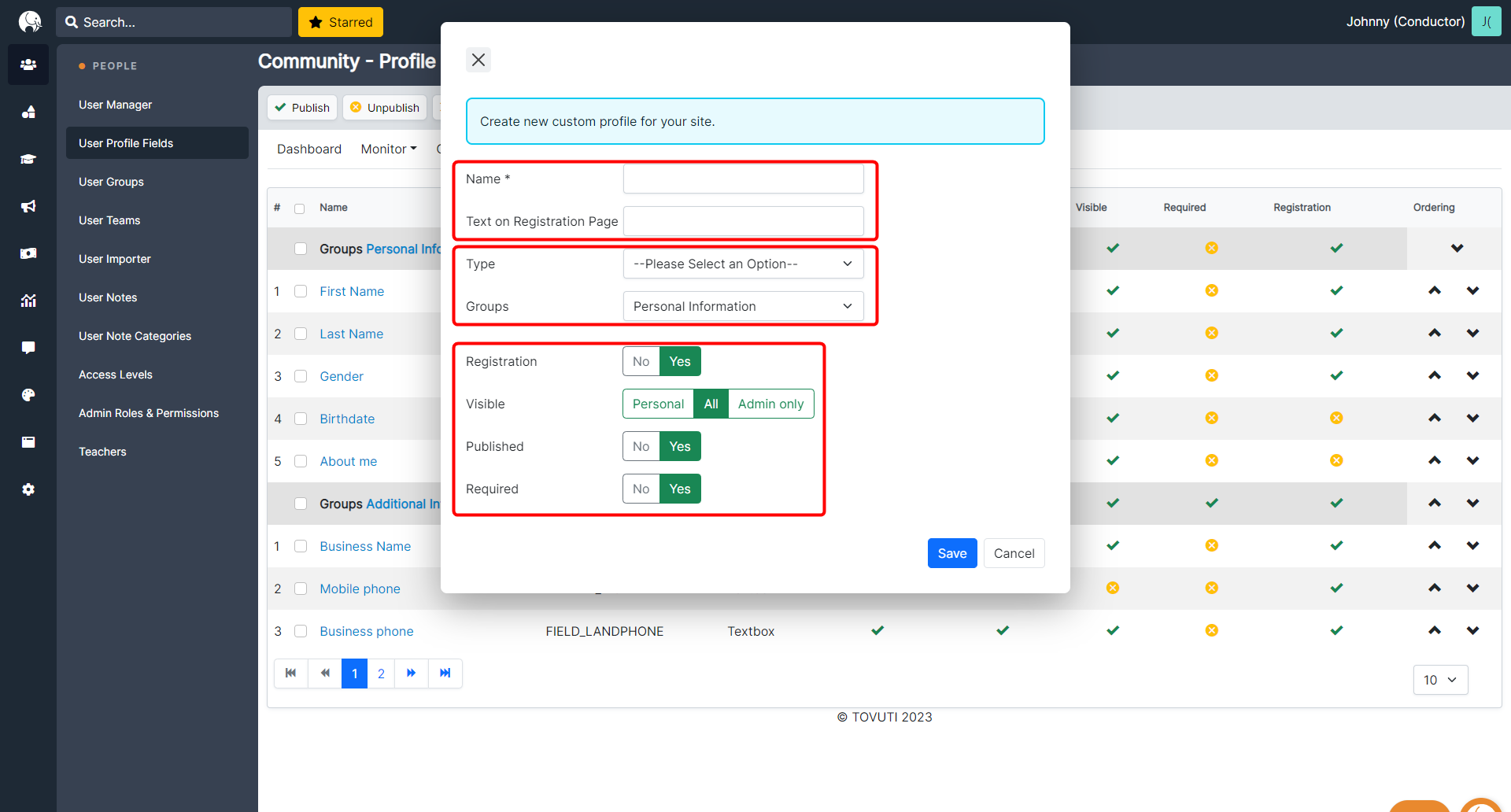
Task: Change rows per page dropdown showing 10
Action: click(x=1441, y=680)
